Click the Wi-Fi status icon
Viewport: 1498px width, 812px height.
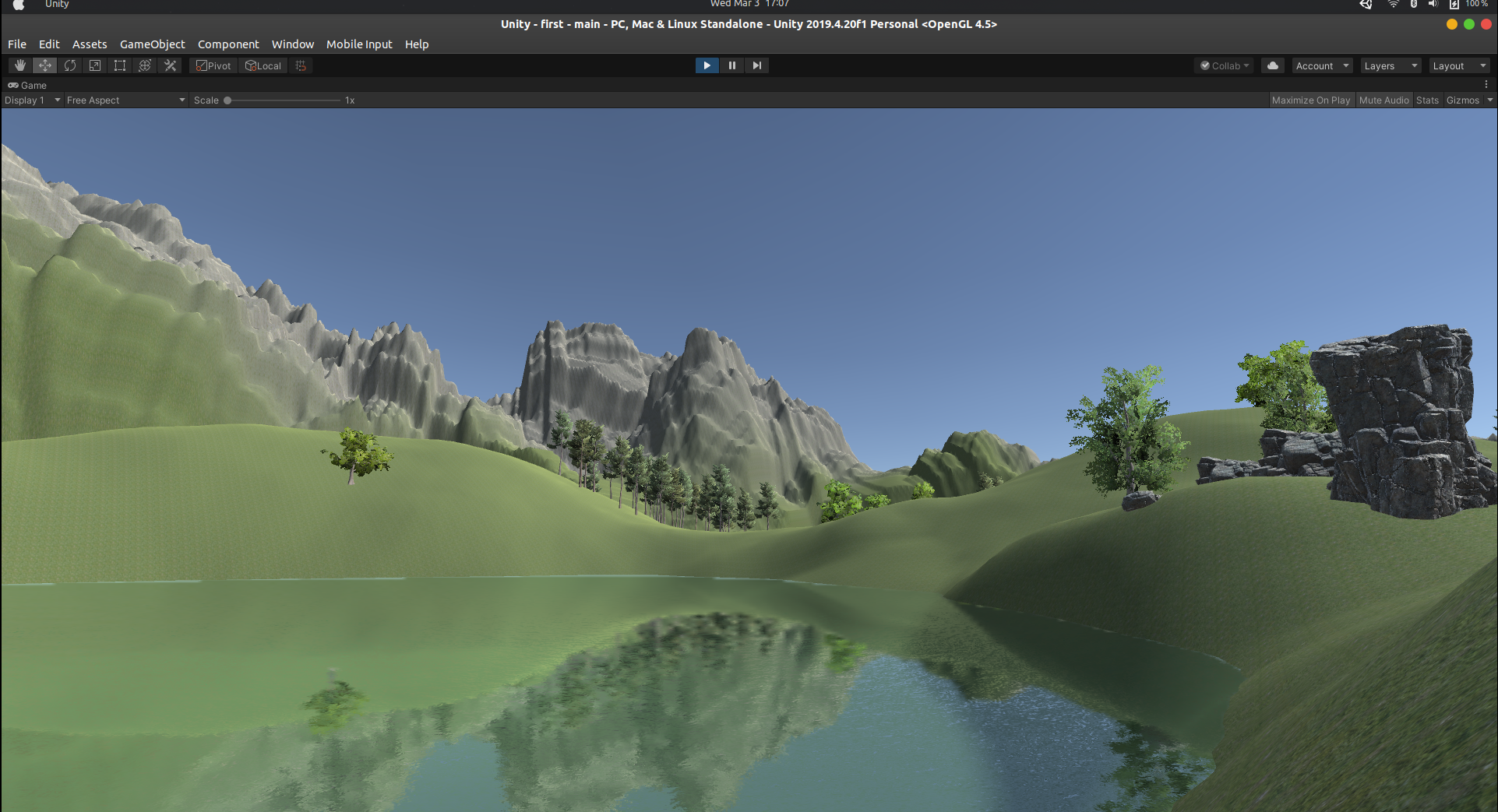pyautogui.click(x=1393, y=4)
